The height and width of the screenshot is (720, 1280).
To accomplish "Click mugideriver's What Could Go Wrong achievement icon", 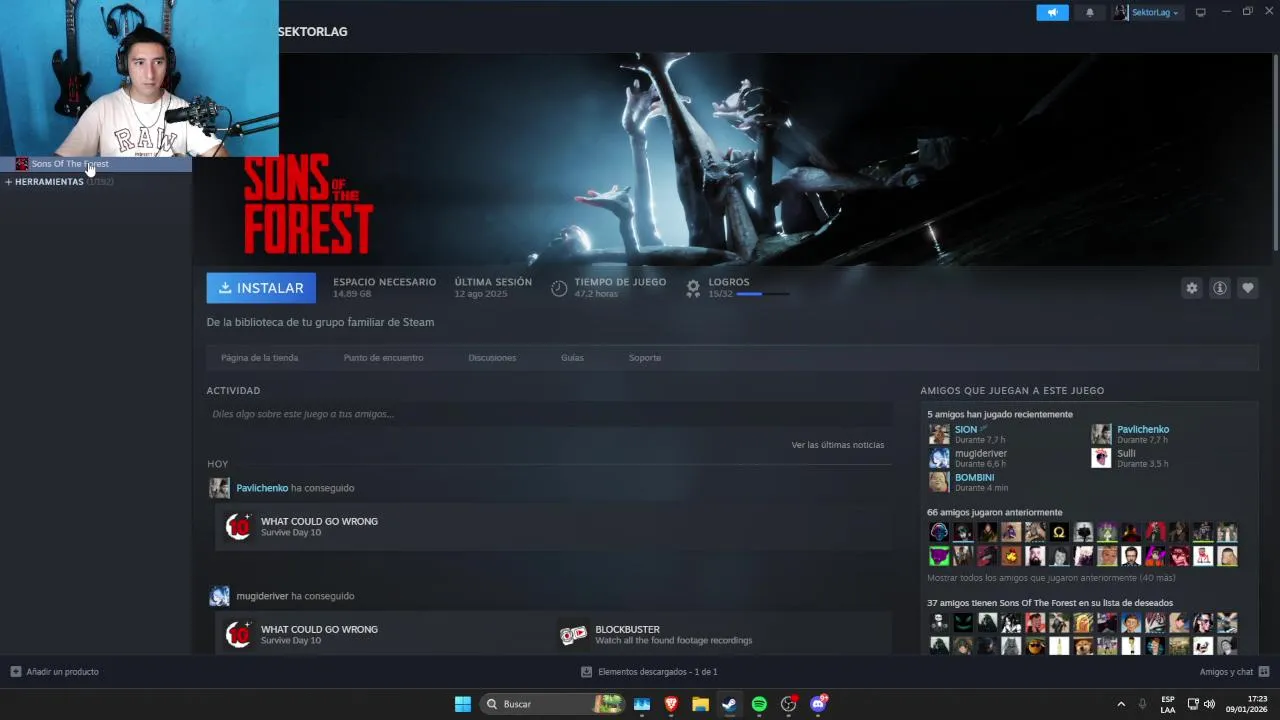I will point(238,635).
